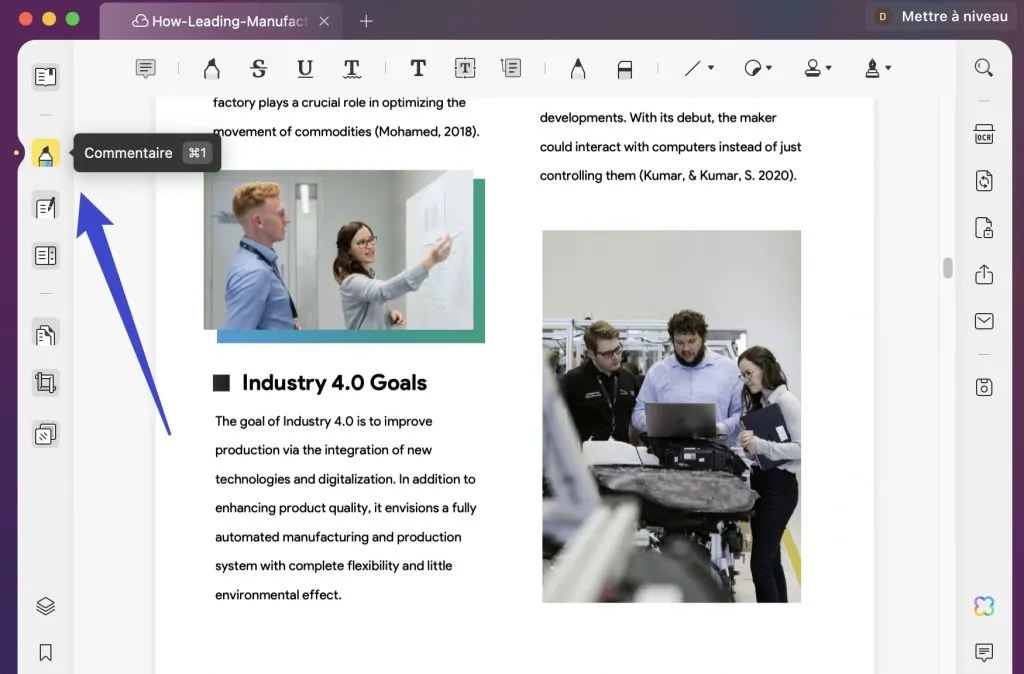Select the Commentaire highlighter sidebar icon
This screenshot has width=1024, height=674.
[45, 153]
